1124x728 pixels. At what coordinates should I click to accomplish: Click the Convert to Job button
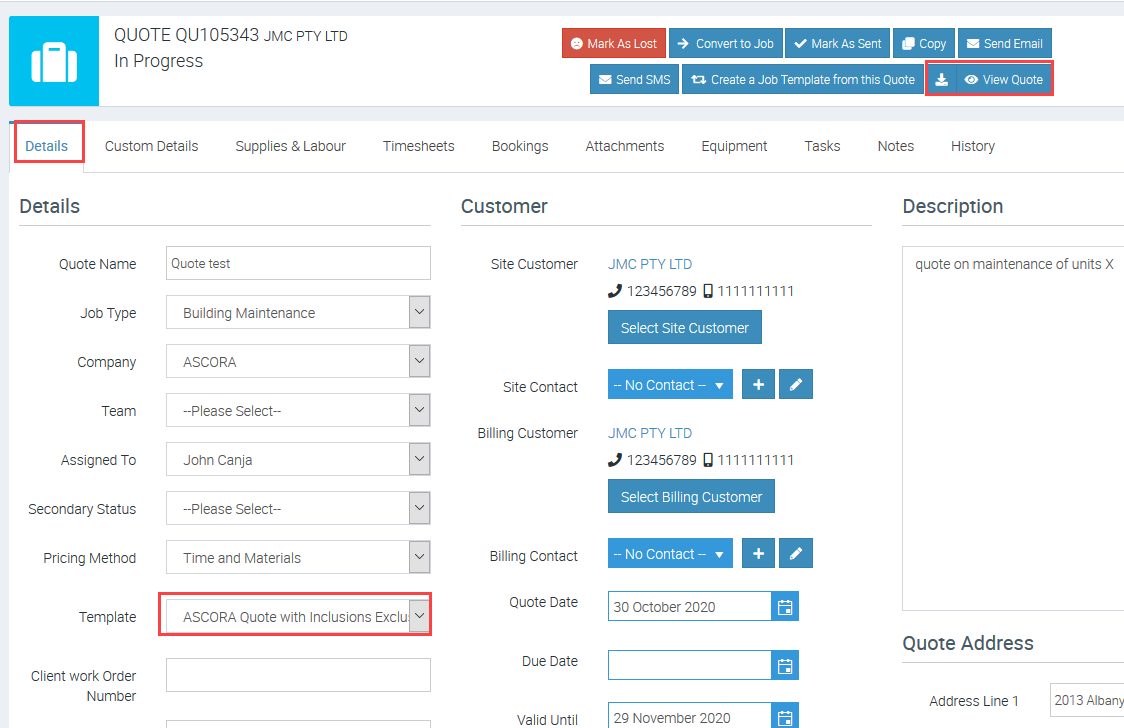point(725,44)
